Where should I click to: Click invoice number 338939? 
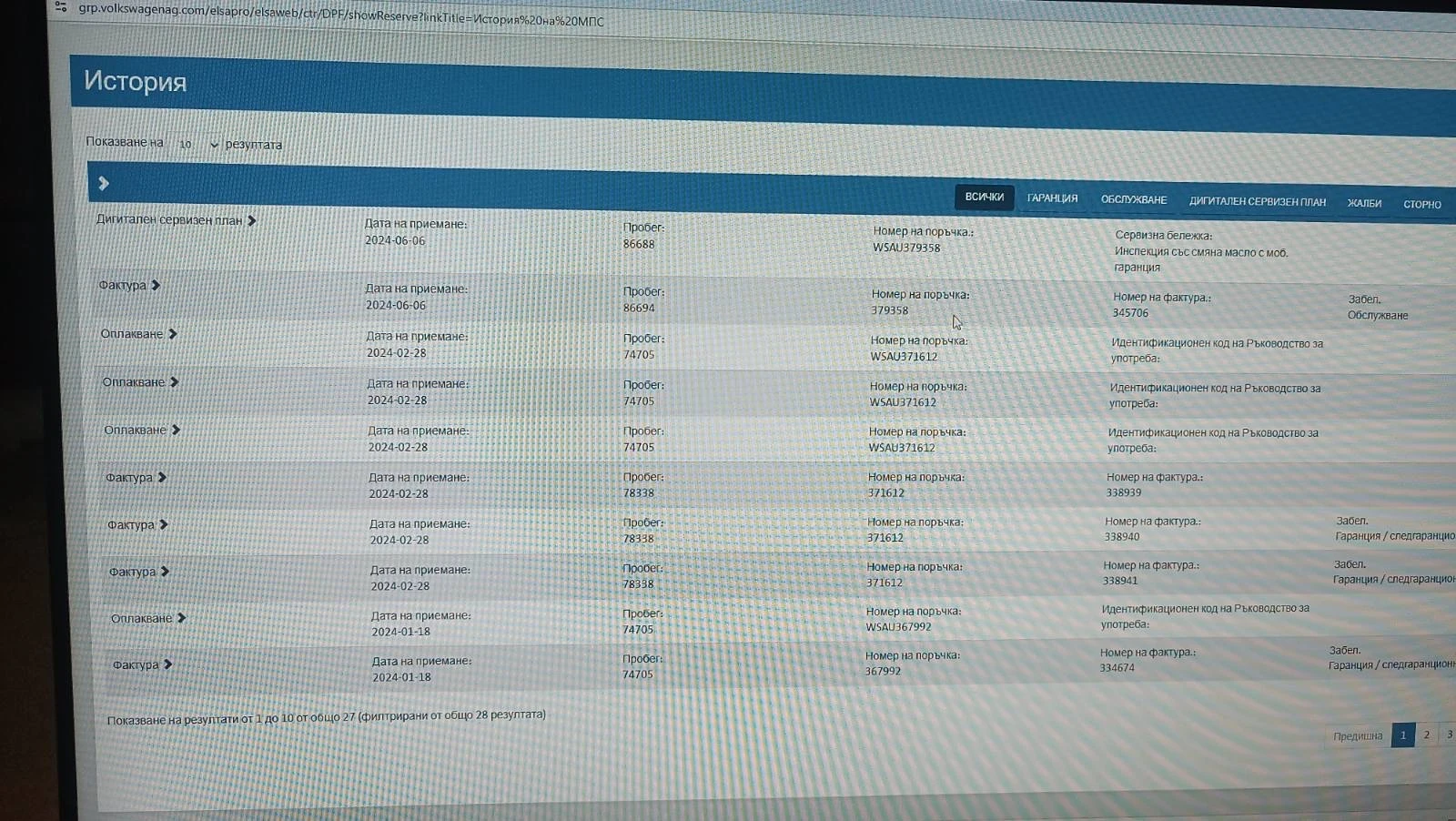point(1124,492)
